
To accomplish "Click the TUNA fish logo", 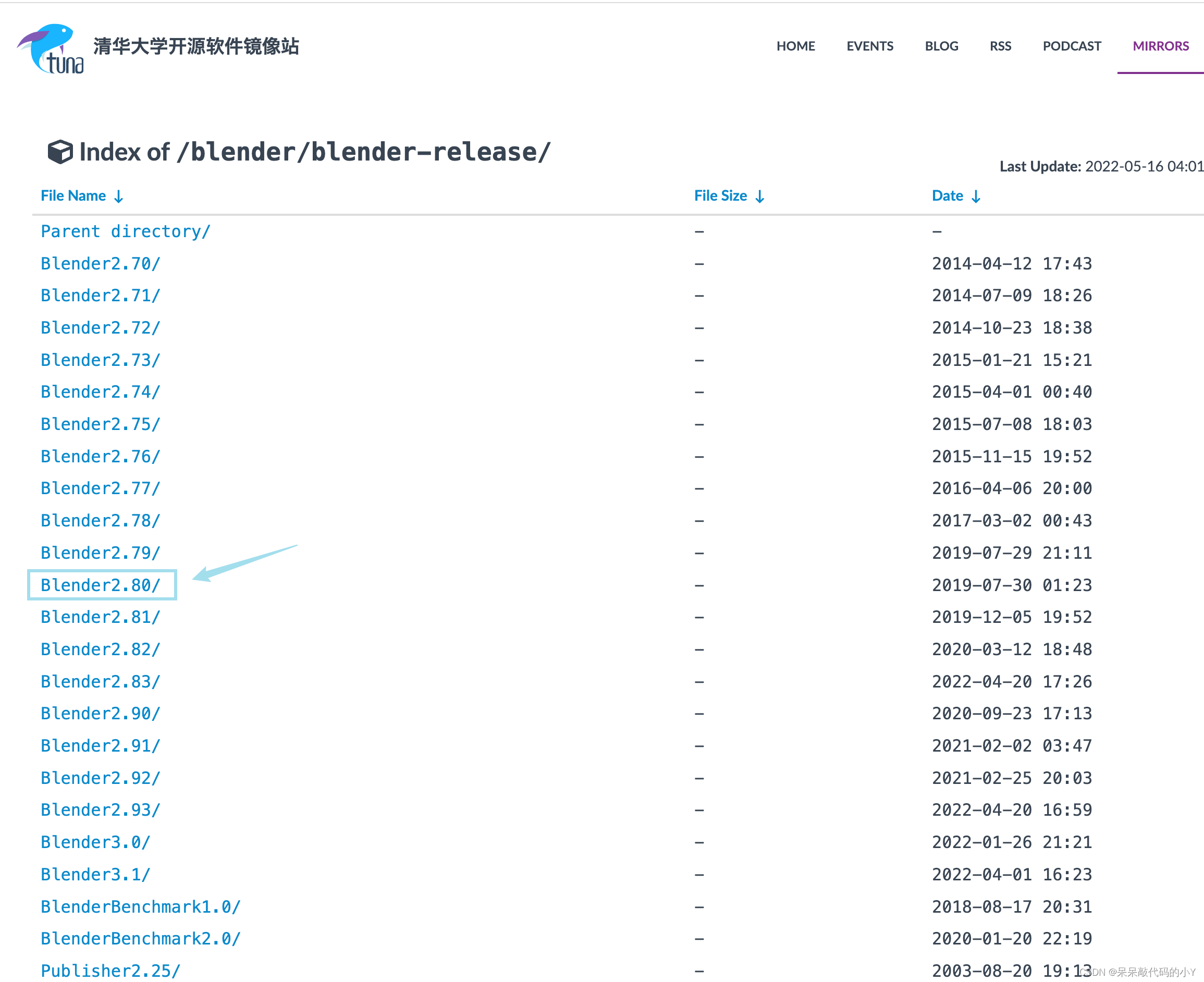I will click(51, 48).
